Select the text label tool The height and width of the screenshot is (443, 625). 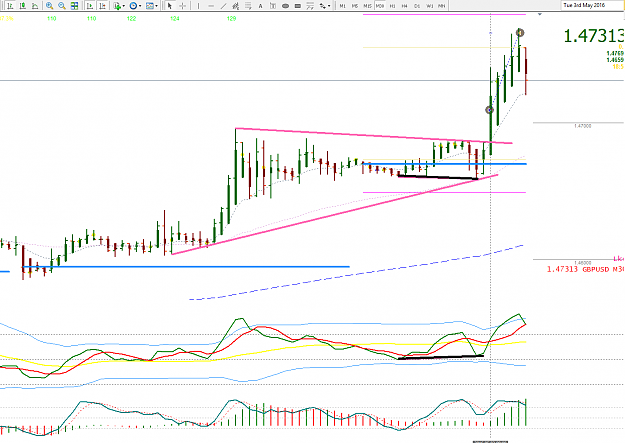click(273, 6)
